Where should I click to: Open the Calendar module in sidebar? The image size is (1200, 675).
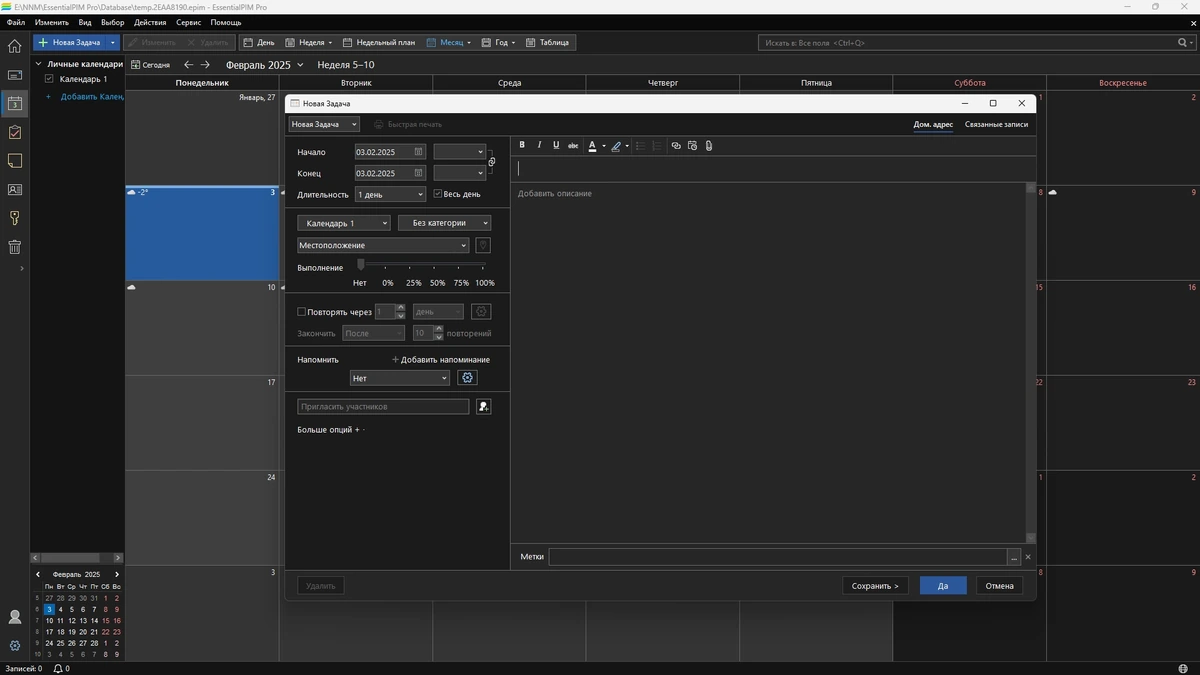(x=14, y=103)
